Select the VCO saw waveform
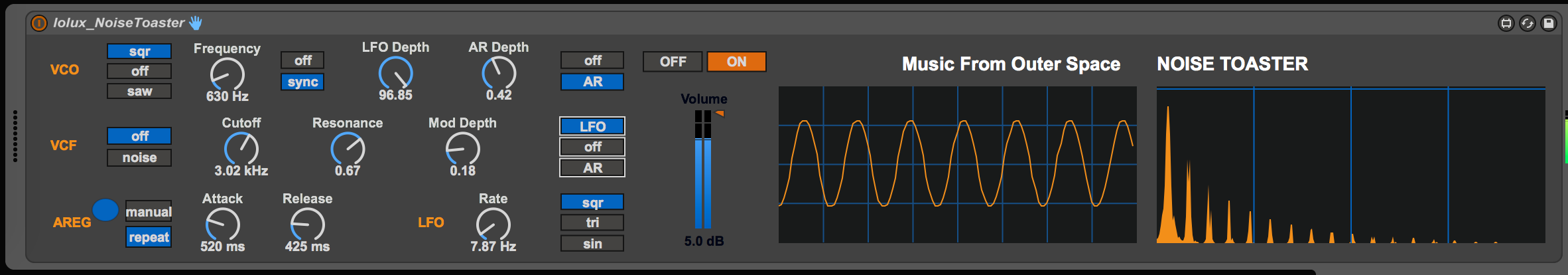1568x275 pixels. click(x=139, y=91)
